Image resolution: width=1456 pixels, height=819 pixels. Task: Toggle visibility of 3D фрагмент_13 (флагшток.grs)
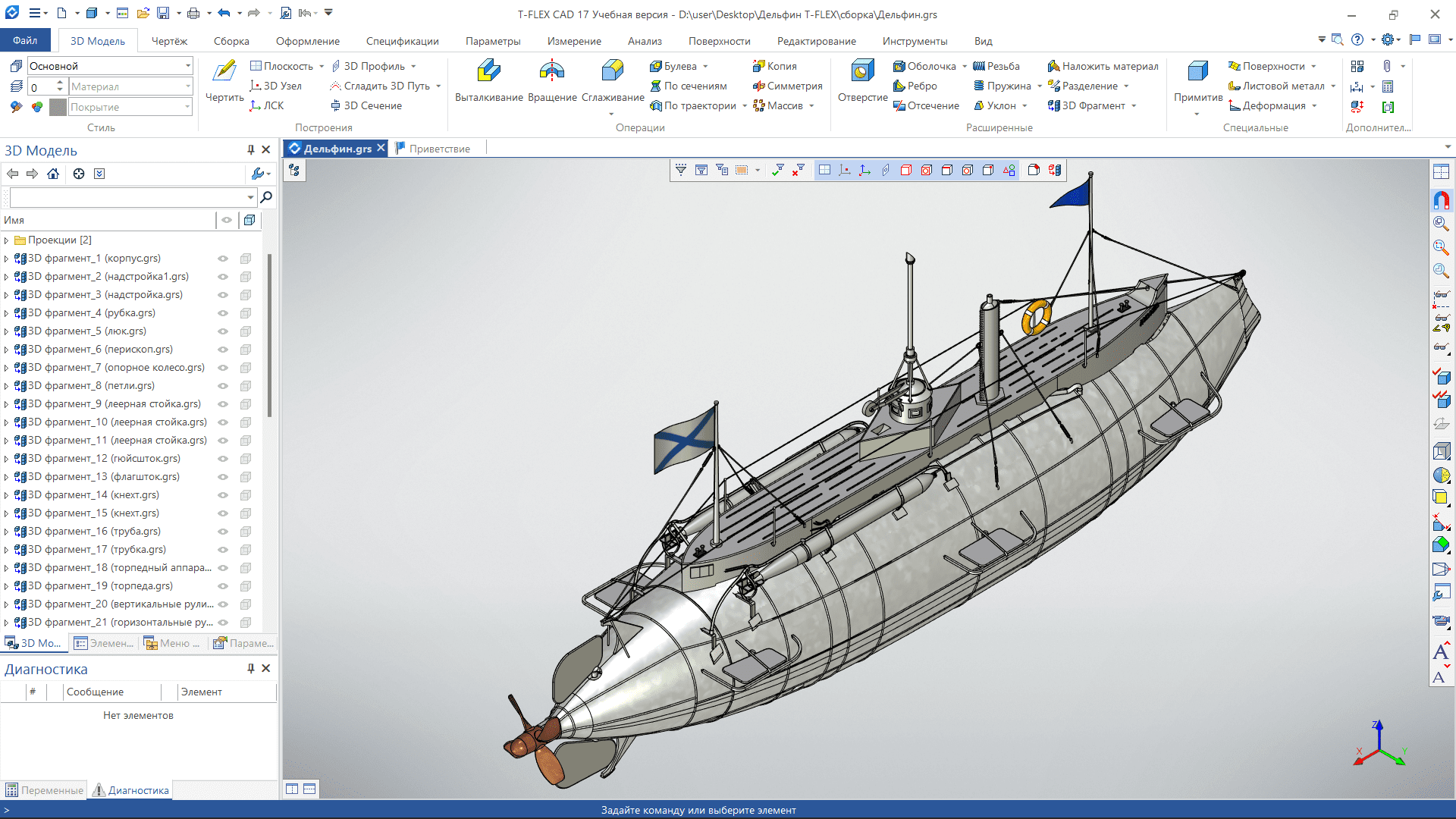[223, 477]
